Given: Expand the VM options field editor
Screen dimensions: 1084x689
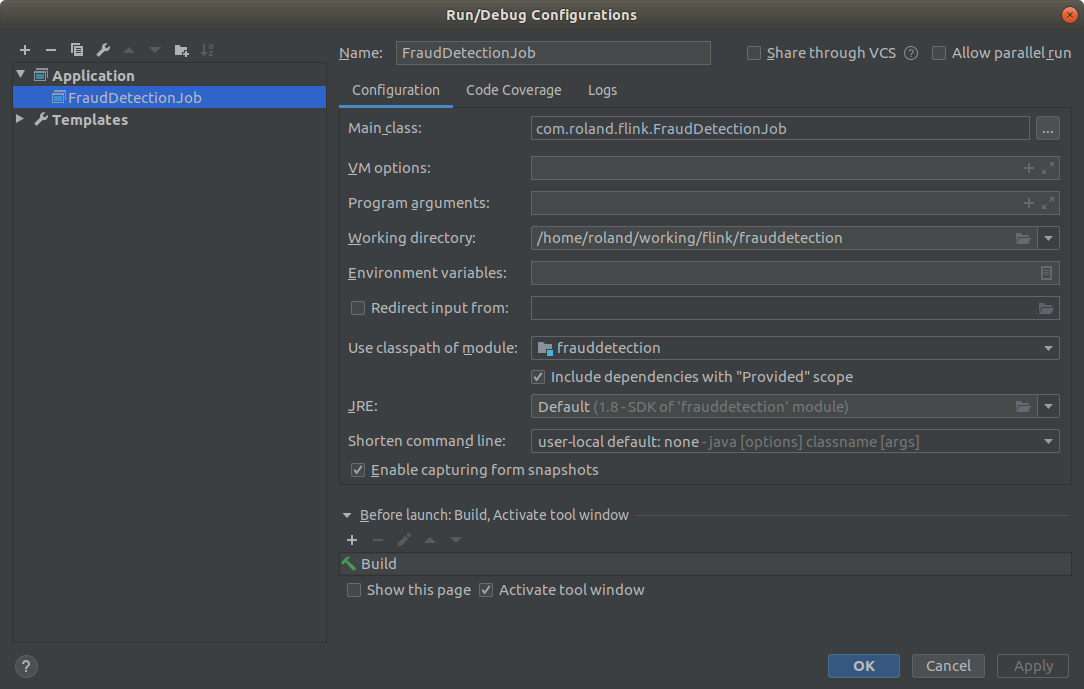Looking at the screenshot, I should click(x=1048, y=168).
